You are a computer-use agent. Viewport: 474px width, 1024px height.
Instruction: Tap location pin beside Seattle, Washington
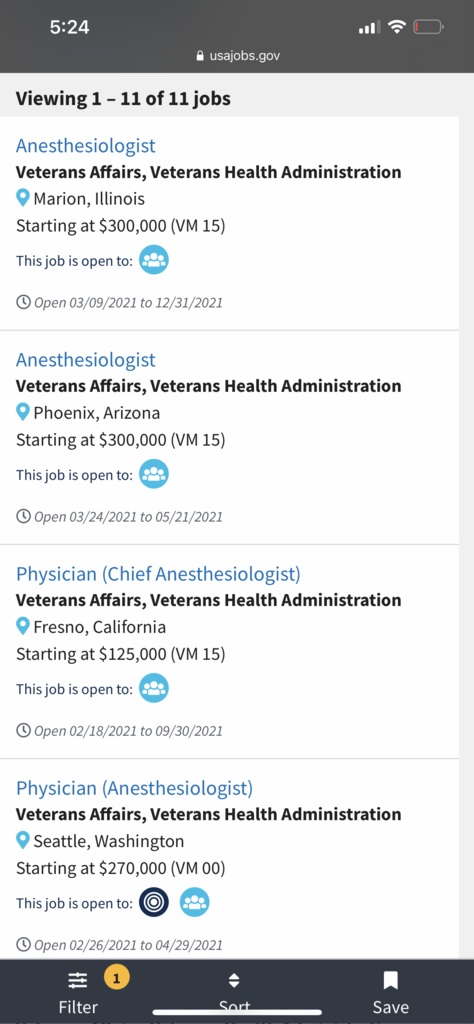point(23,840)
